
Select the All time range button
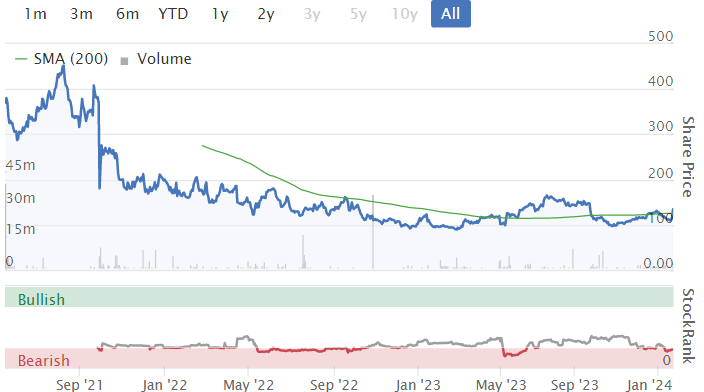[x=451, y=14]
